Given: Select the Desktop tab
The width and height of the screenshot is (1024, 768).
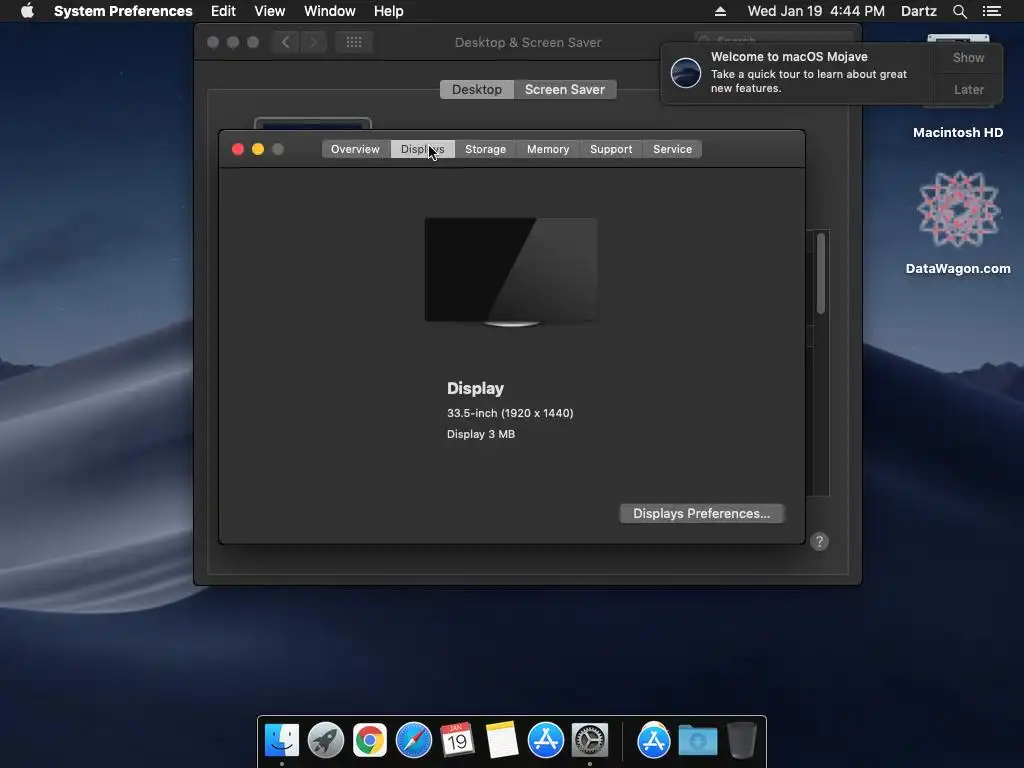Looking at the screenshot, I should pos(477,89).
